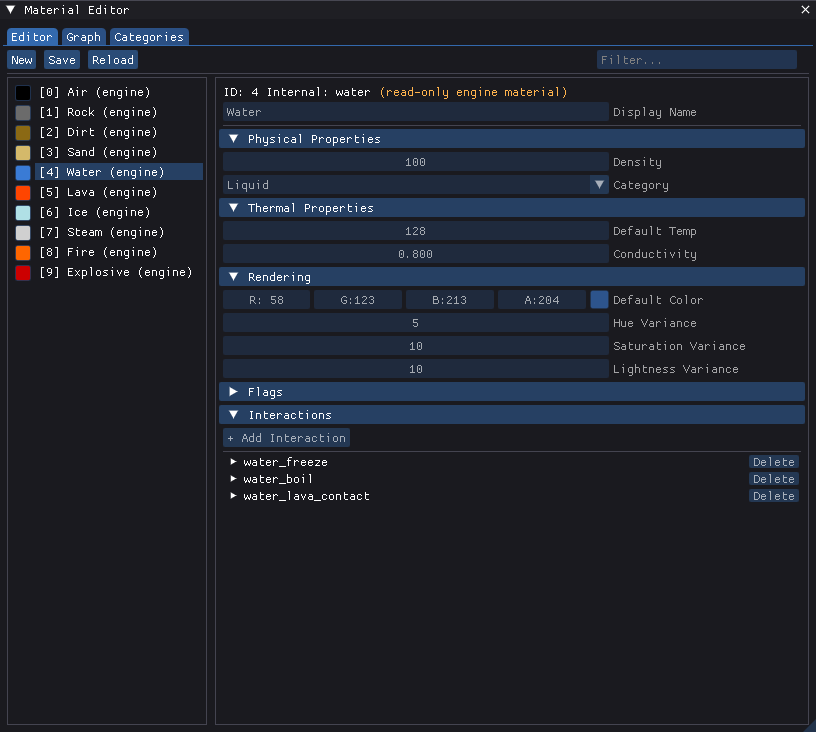Select [5] Lava (engine) material
Image resolution: width=816 pixels, height=732 pixels.
[x=119, y=192]
